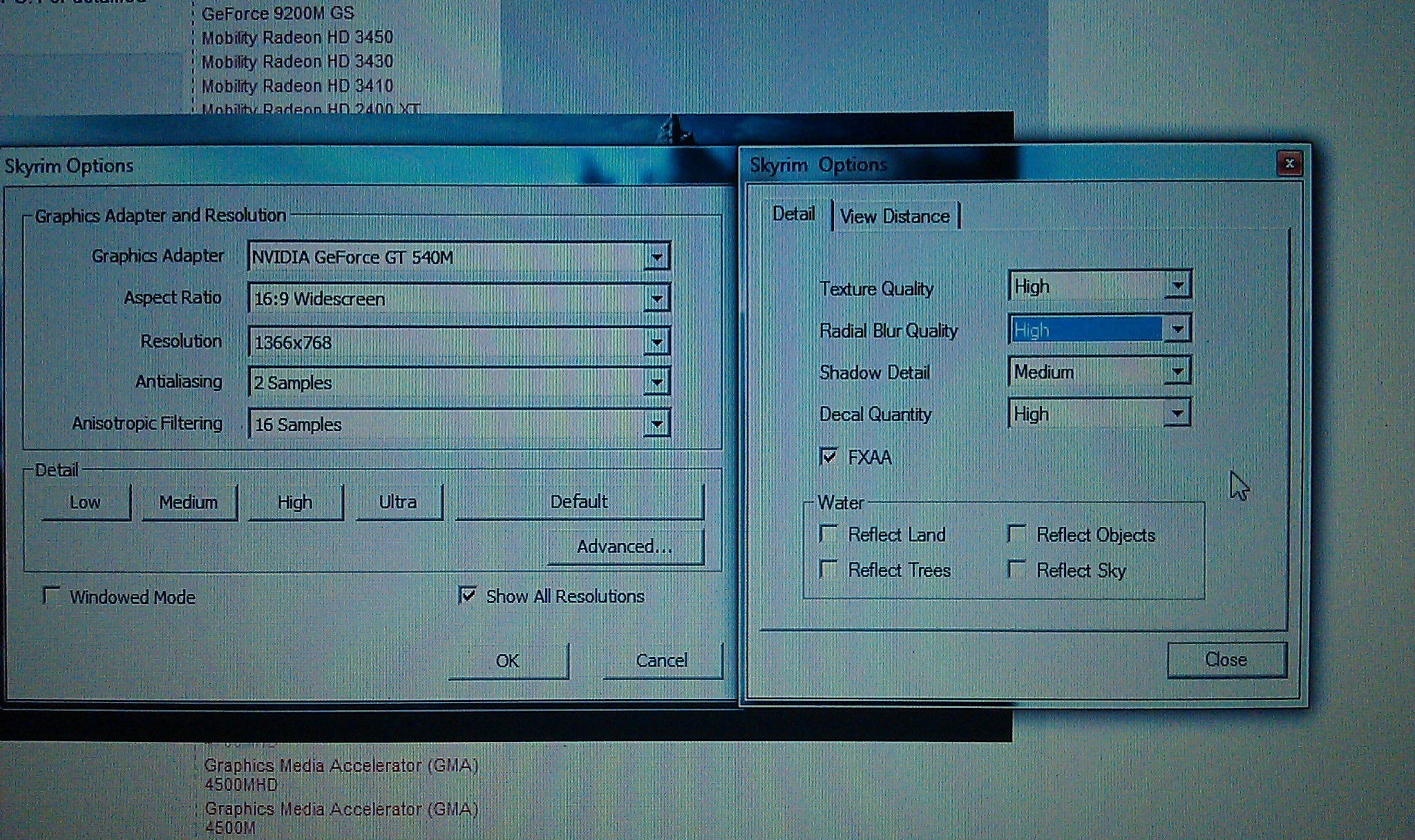
Task: Enable Reflect Objects water option
Action: pyautogui.click(x=1016, y=534)
